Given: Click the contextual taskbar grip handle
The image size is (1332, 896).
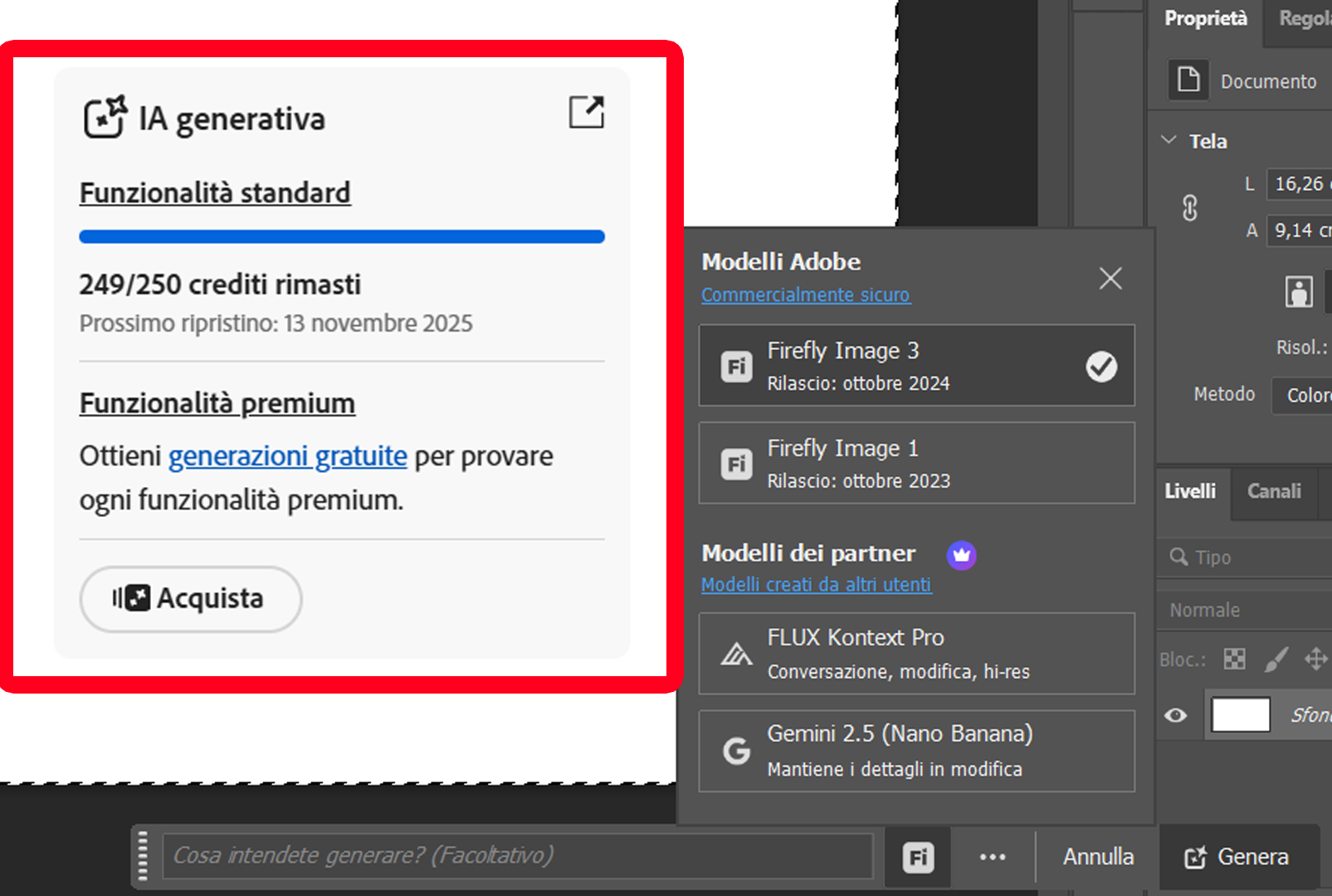Looking at the screenshot, I should 143,855.
